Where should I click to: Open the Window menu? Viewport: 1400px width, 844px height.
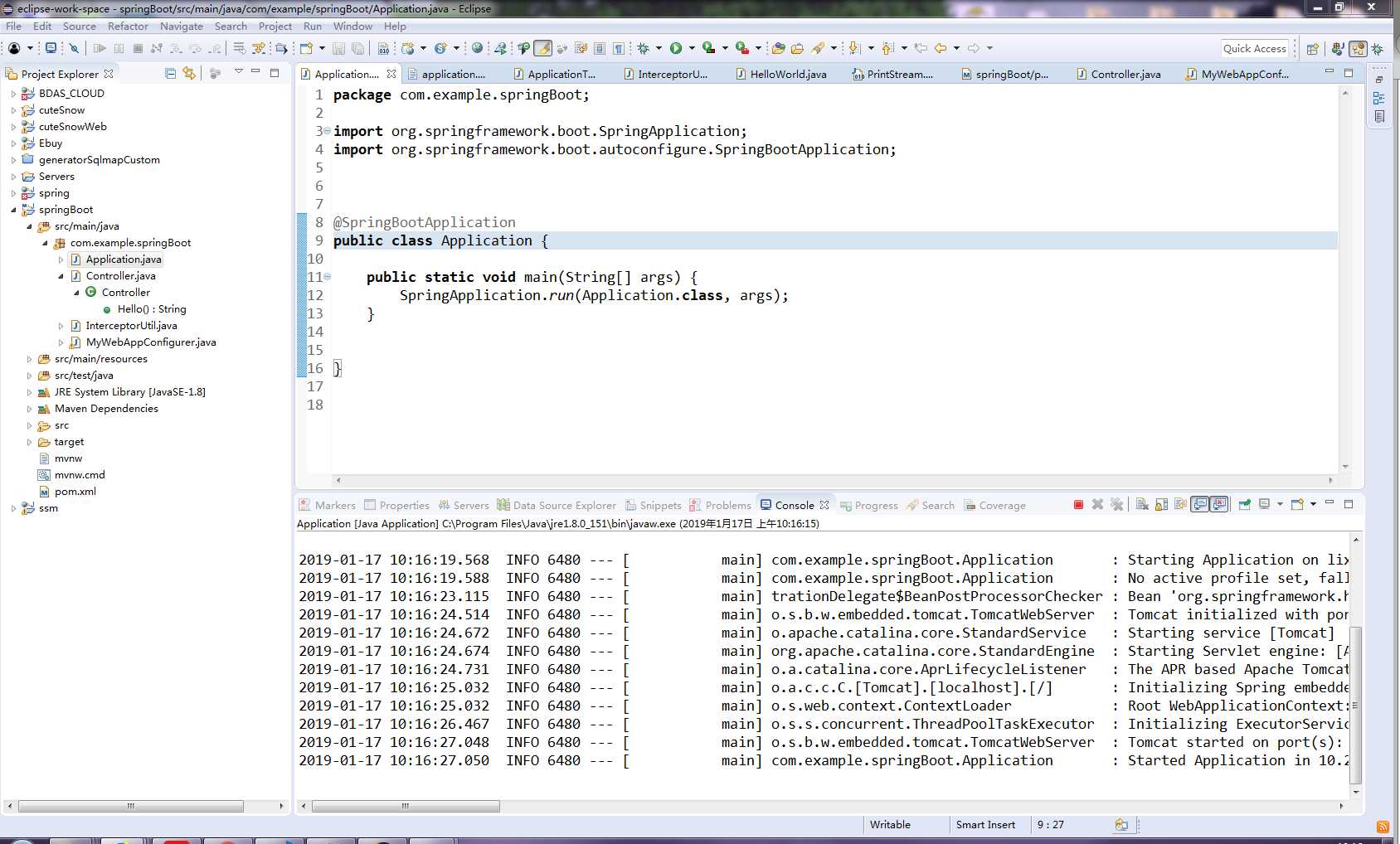tap(352, 26)
